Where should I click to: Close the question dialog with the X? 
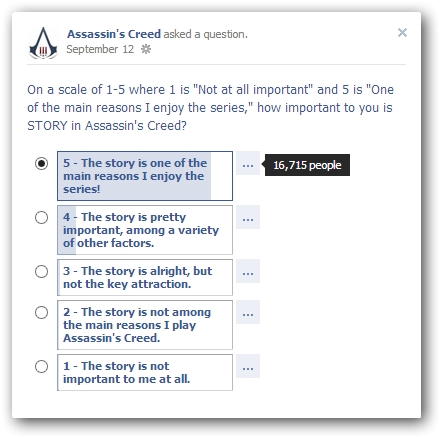402,33
